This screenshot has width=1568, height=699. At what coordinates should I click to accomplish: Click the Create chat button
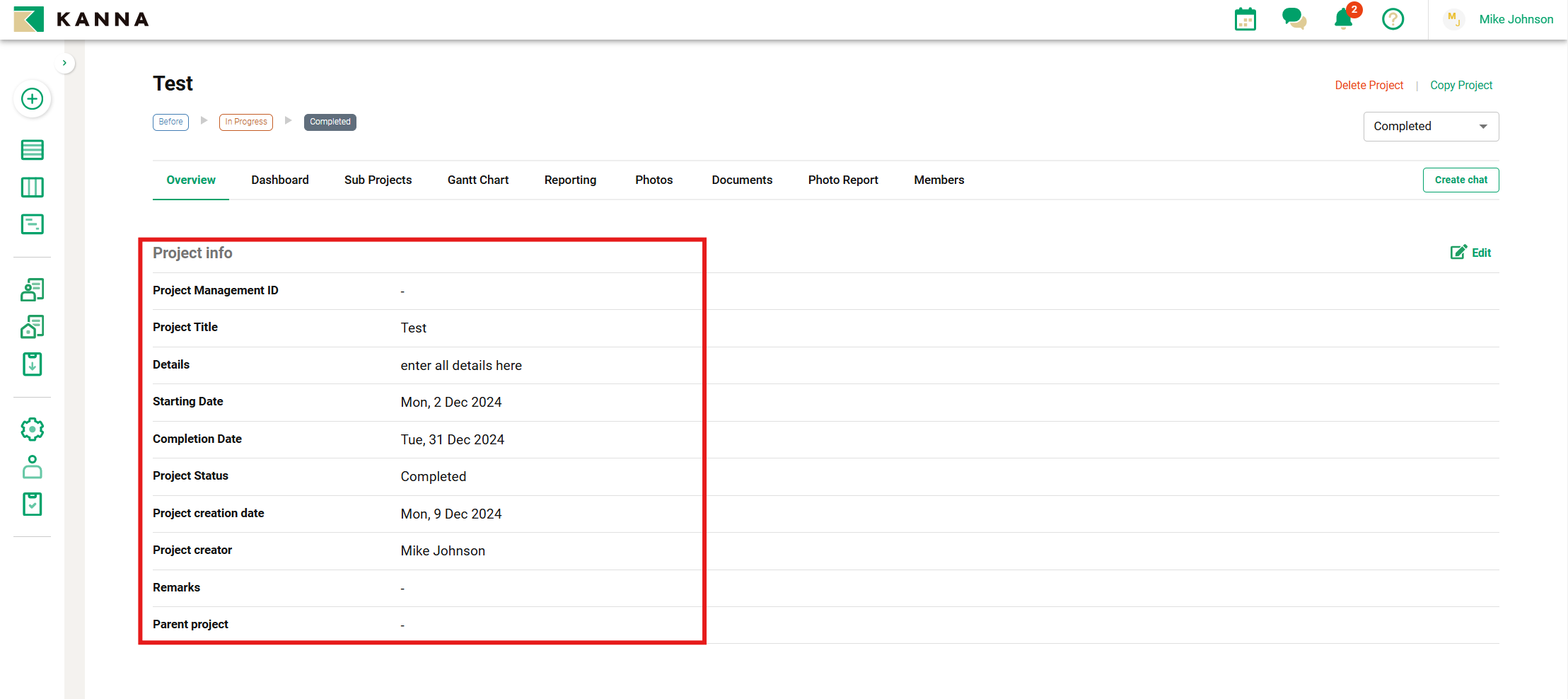(x=1460, y=180)
